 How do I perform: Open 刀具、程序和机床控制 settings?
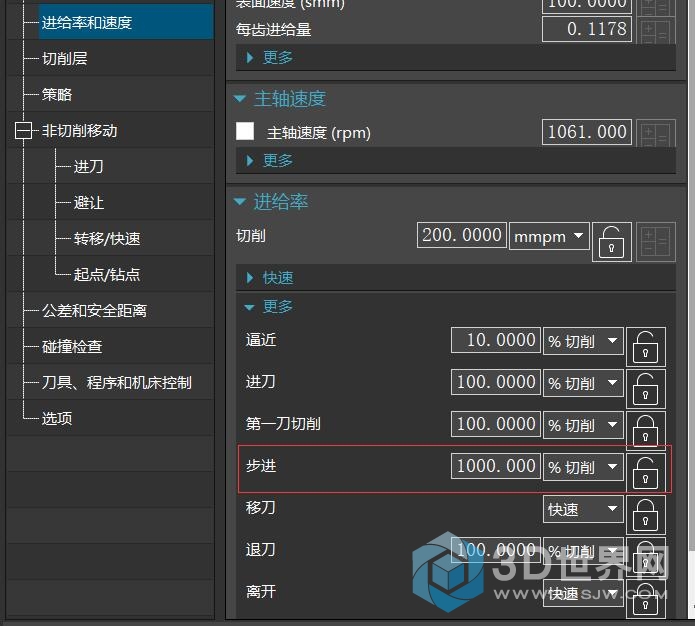click(117, 383)
